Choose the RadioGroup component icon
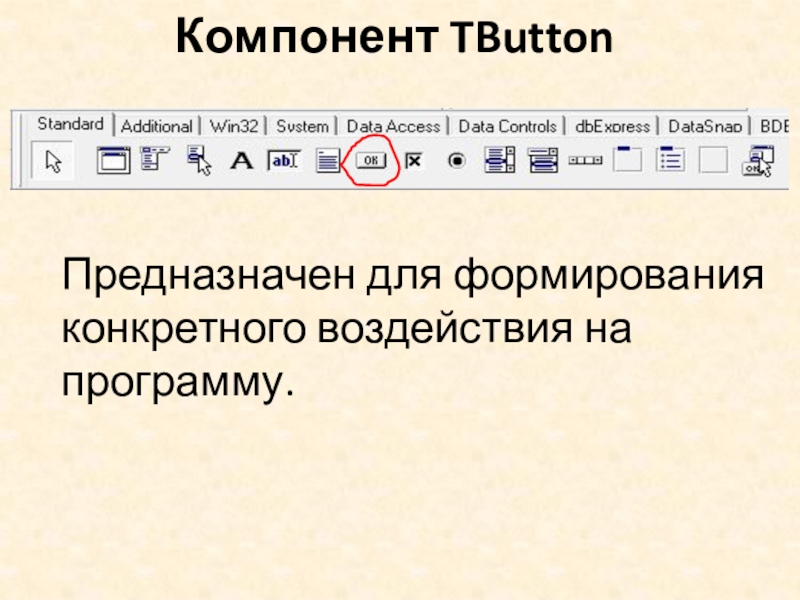The width and height of the screenshot is (800, 600). point(670,159)
